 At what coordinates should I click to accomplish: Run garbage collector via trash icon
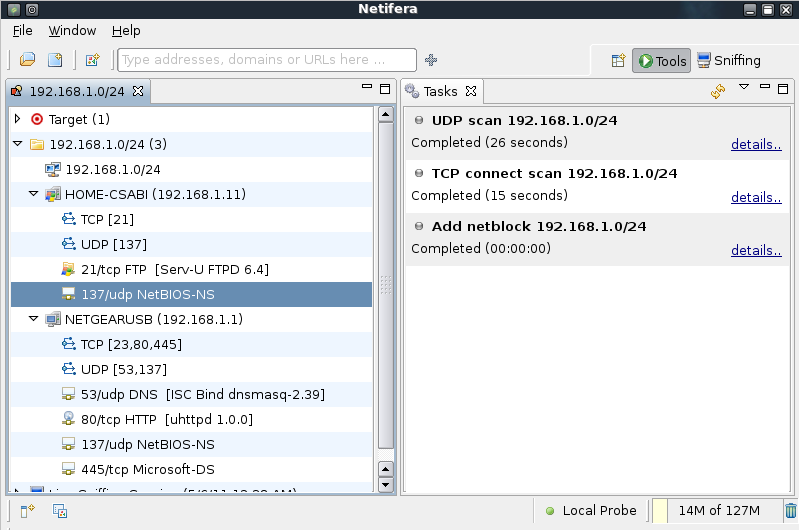[790, 510]
